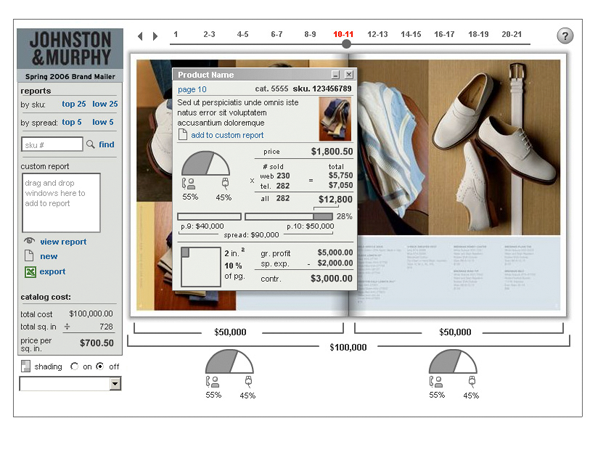Image resolution: width=600 pixels, height=450 pixels.
Task: Select current spread 10-11
Action: click(343, 34)
